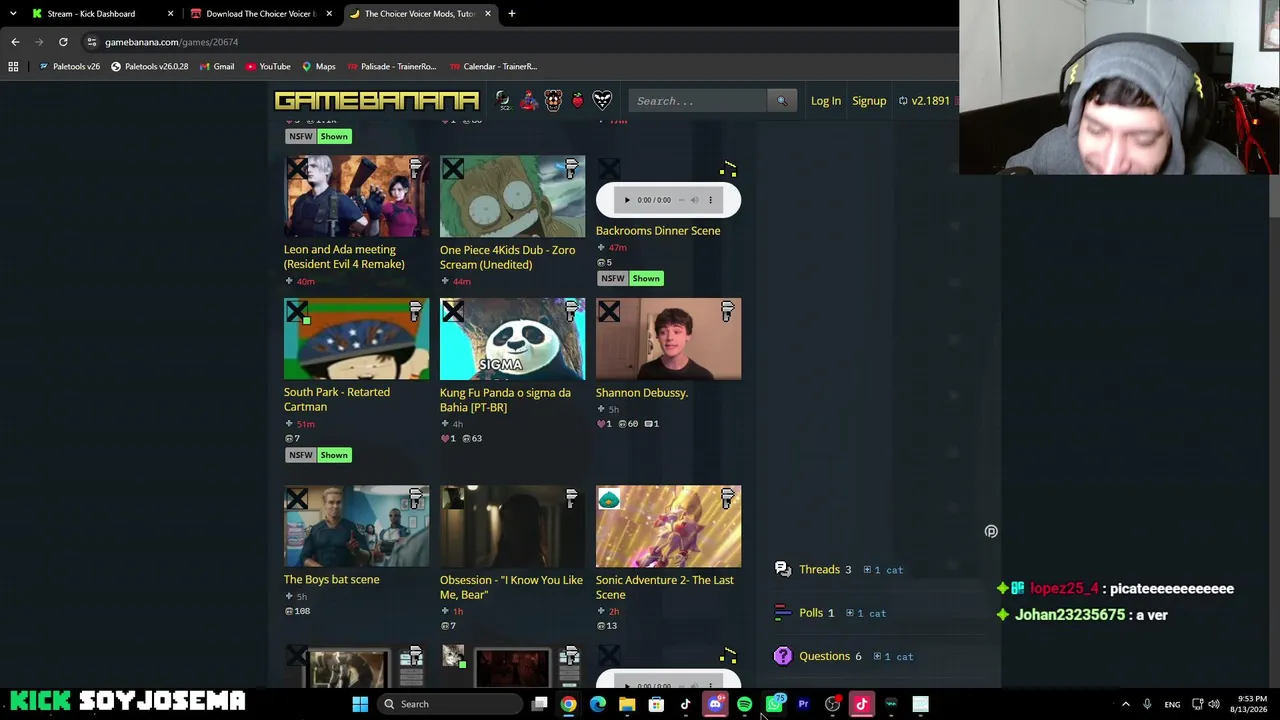Open File Explorer from the taskbar
Image resolution: width=1280 pixels, height=720 pixels.
[627, 704]
